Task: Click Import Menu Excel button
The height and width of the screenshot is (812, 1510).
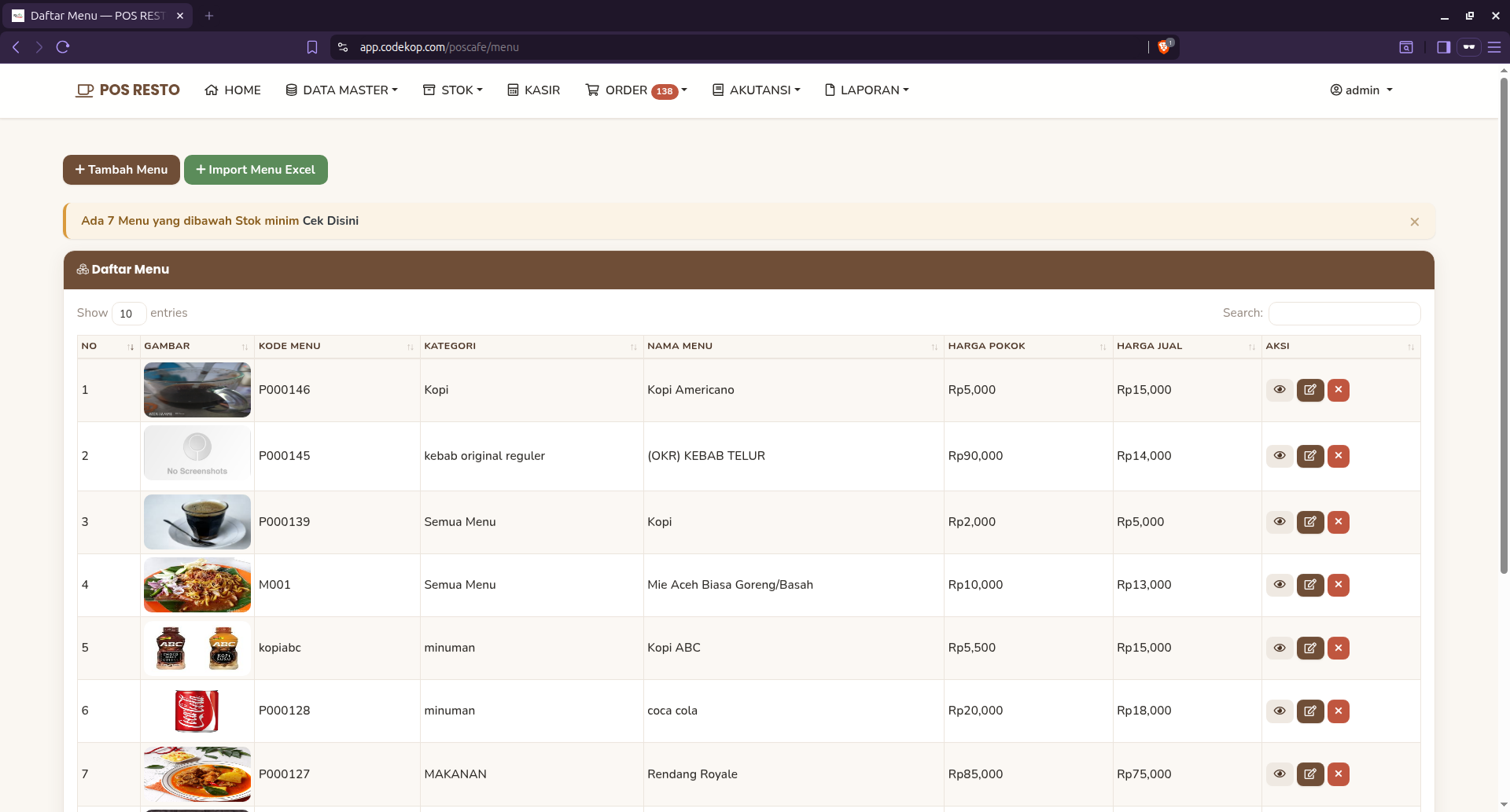Action: [256, 170]
